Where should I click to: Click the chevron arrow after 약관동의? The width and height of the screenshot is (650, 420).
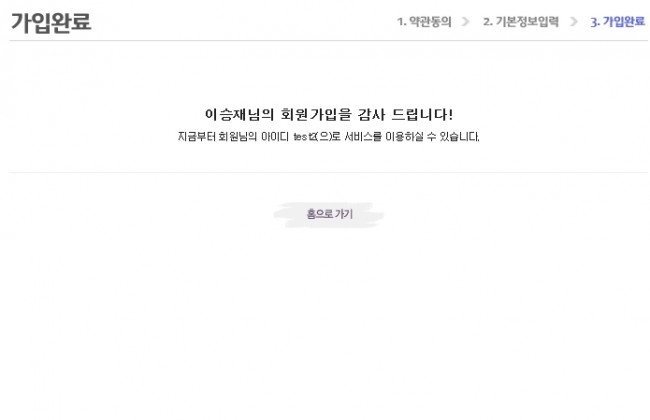tap(466, 21)
